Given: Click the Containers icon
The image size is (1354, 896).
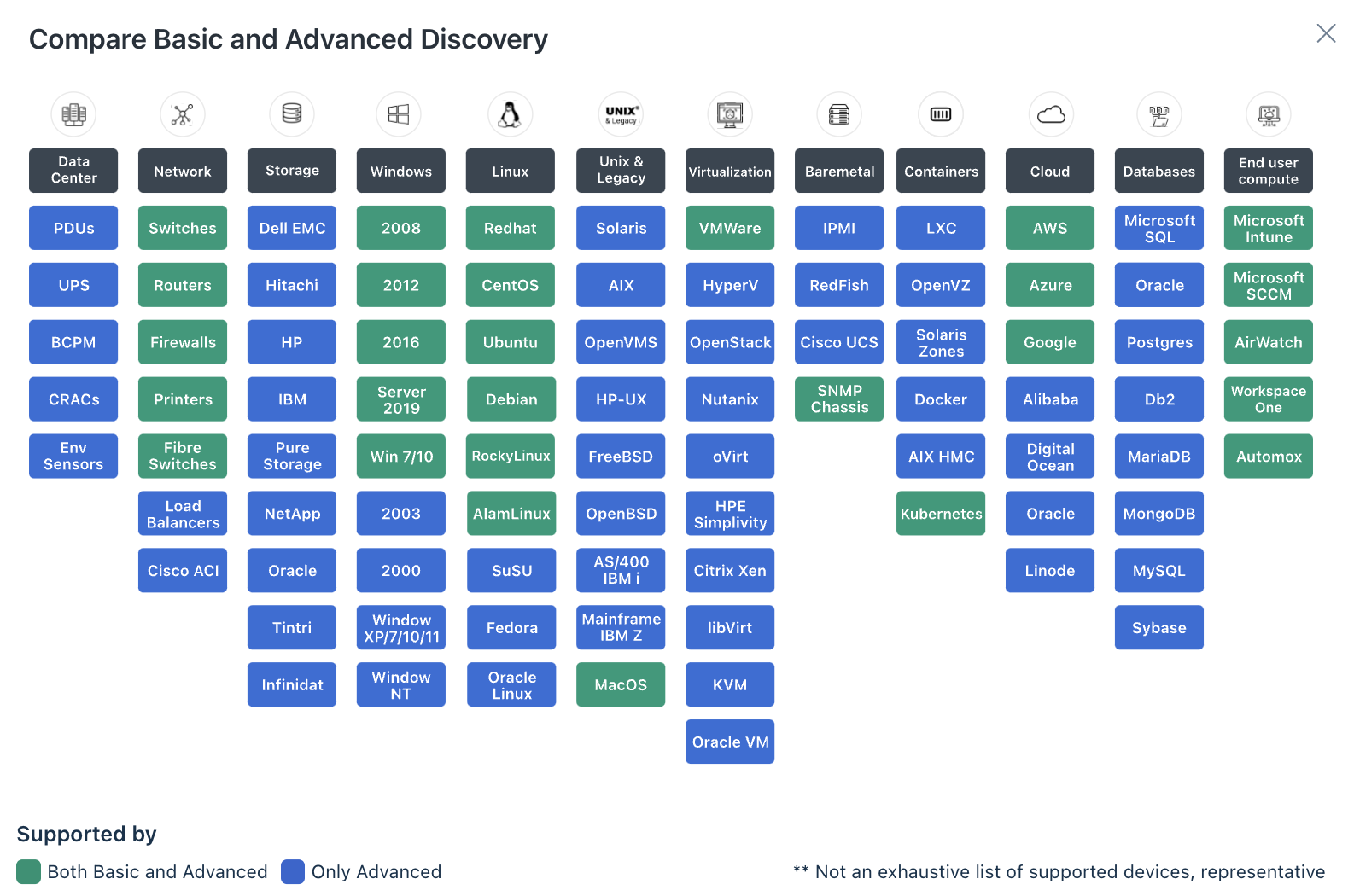Looking at the screenshot, I should point(941,114).
